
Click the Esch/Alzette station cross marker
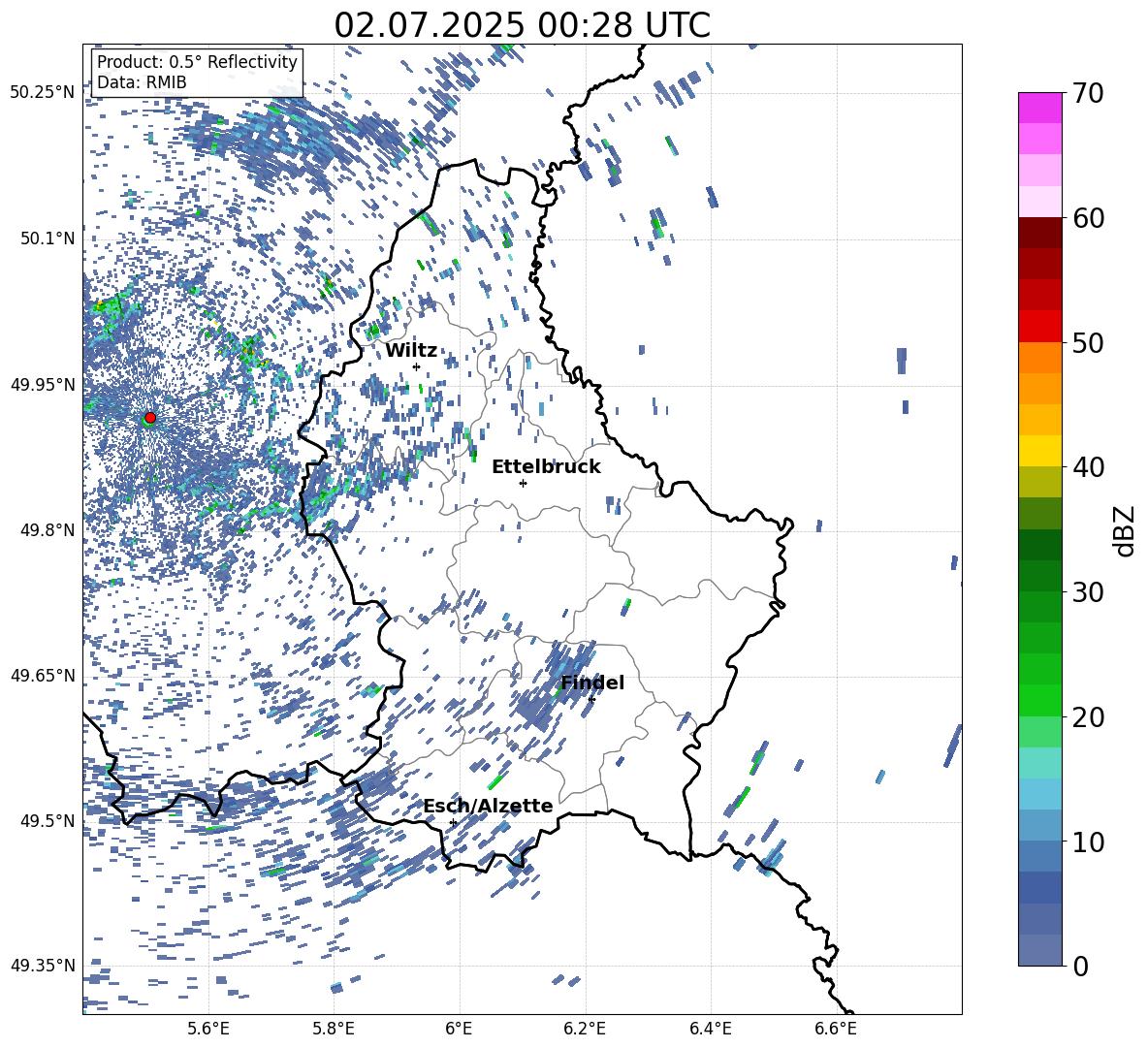453,822
